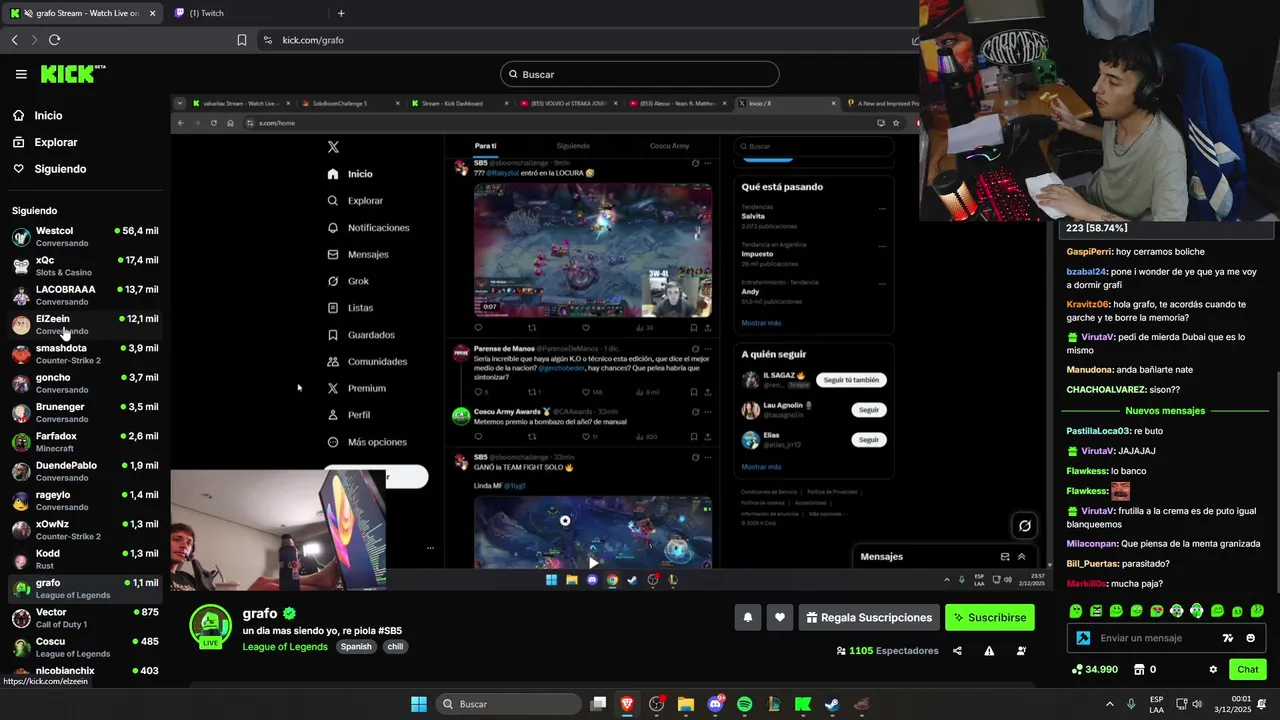Toggle the follow heart button
This screenshot has height=720, width=1280.
[x=780, y=618]
